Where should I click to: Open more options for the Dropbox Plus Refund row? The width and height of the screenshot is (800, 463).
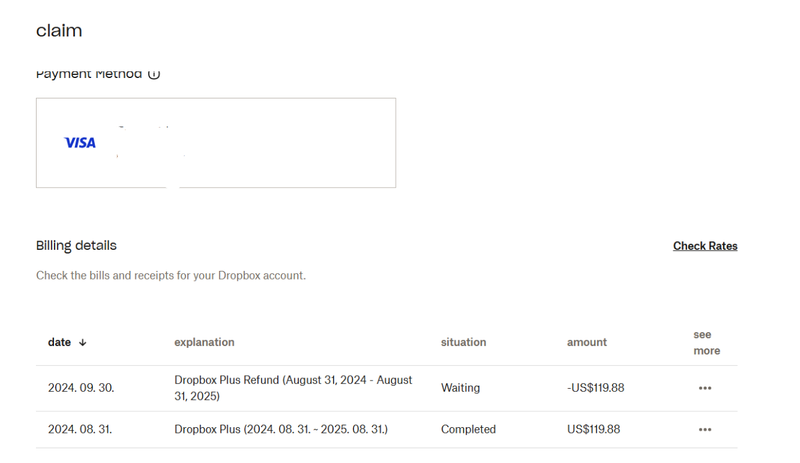point(705,388)
